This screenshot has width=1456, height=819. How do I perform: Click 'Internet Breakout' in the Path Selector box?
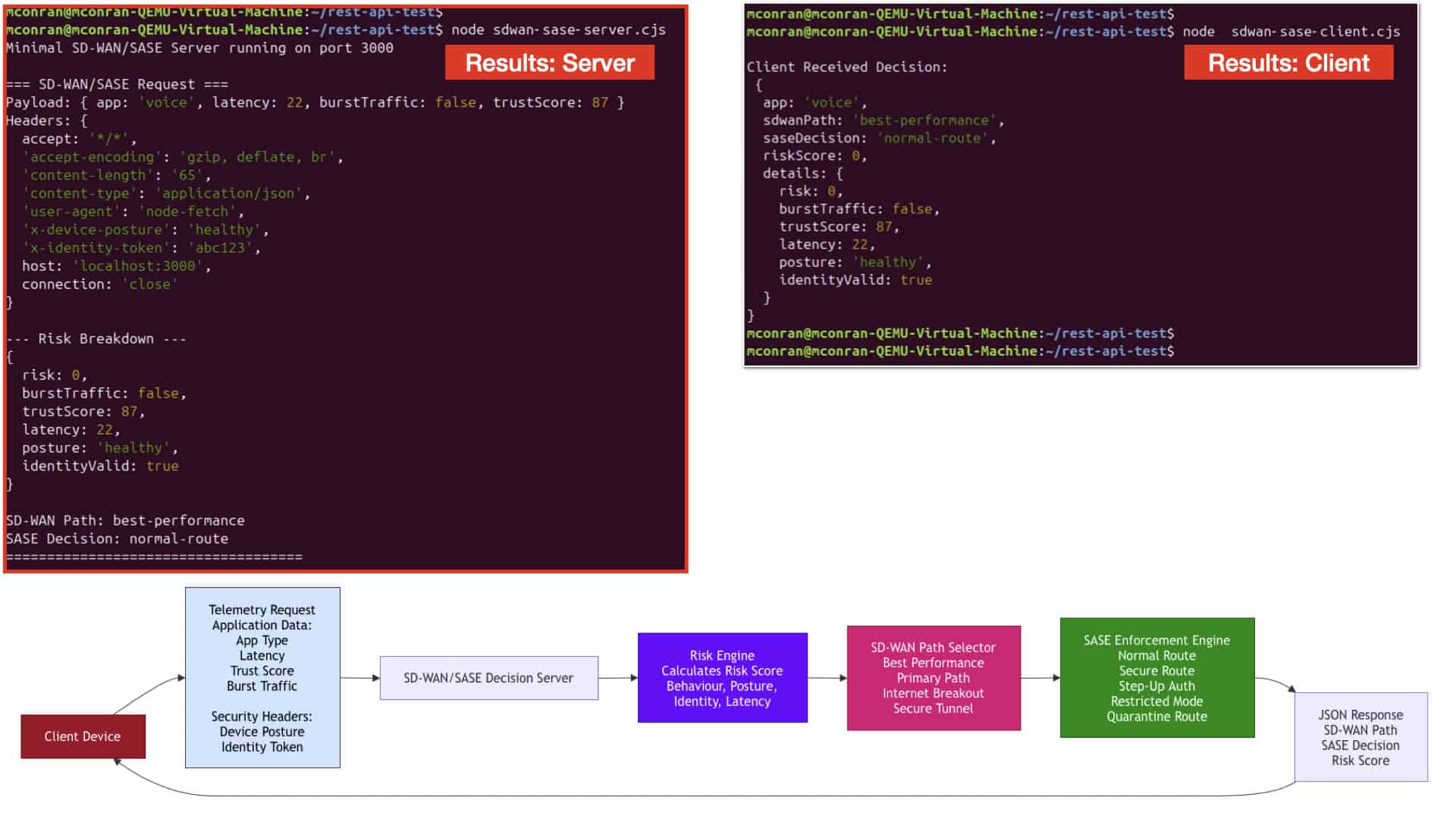934,693
